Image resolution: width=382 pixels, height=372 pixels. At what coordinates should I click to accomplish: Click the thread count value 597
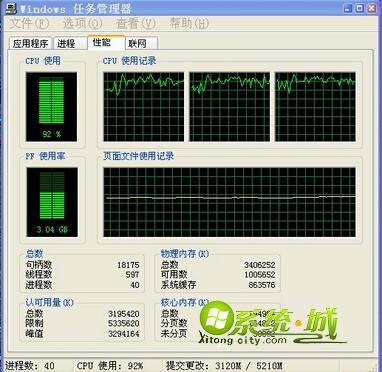133,275
